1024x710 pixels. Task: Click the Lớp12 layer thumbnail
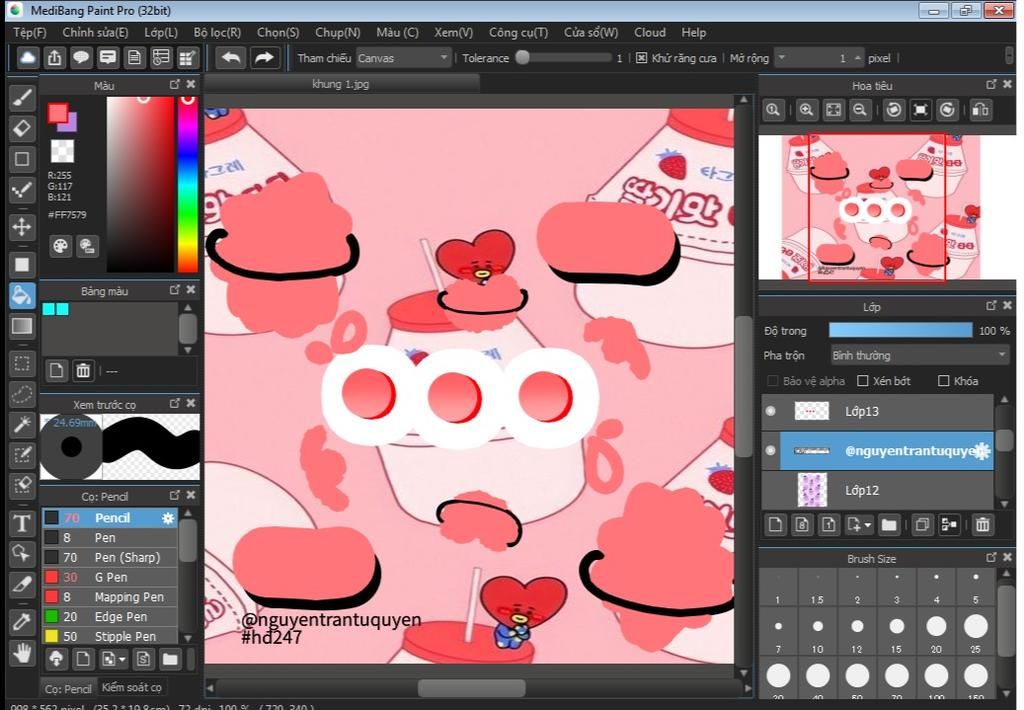(x=812, y=490)
